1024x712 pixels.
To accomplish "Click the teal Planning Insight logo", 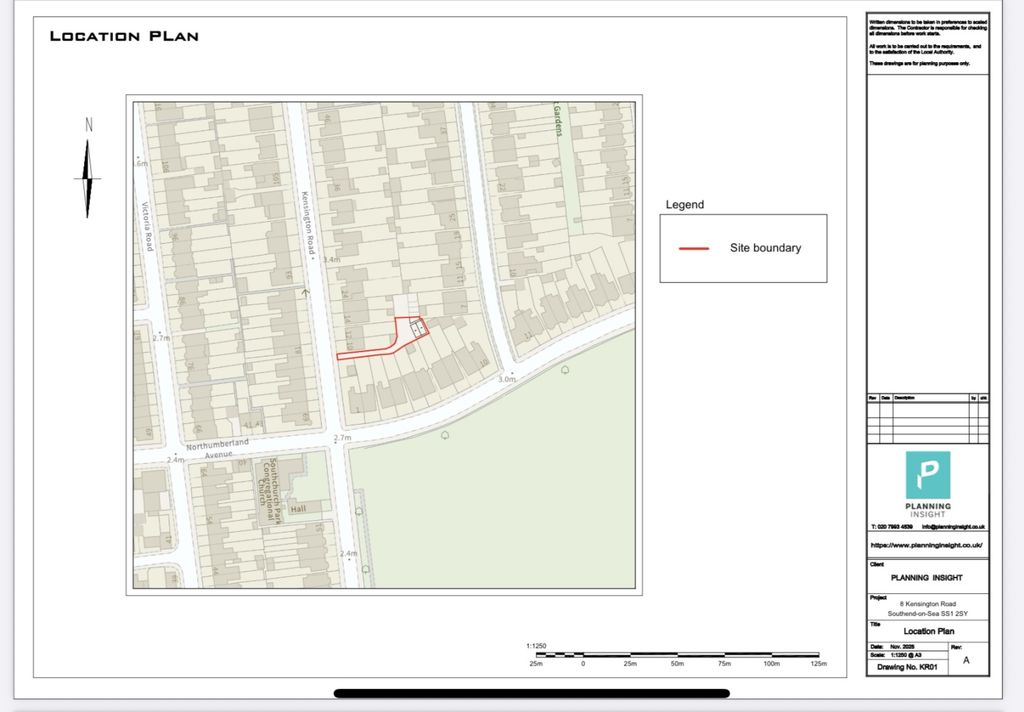I will [927, 475].
